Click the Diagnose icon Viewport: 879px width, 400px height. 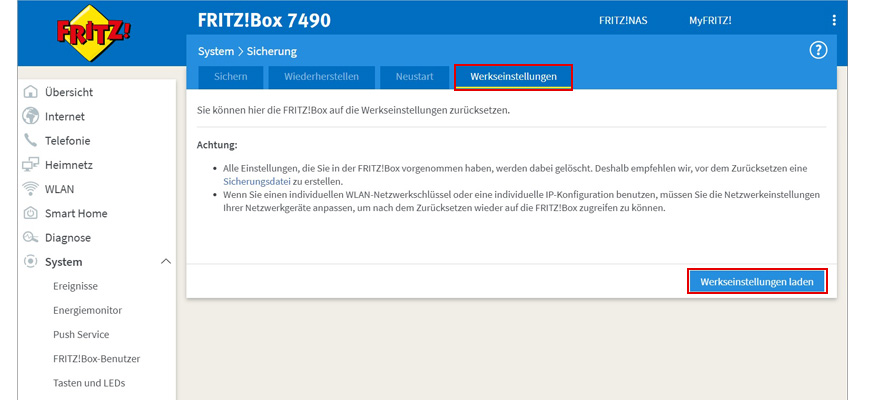[x=30, y=238]
